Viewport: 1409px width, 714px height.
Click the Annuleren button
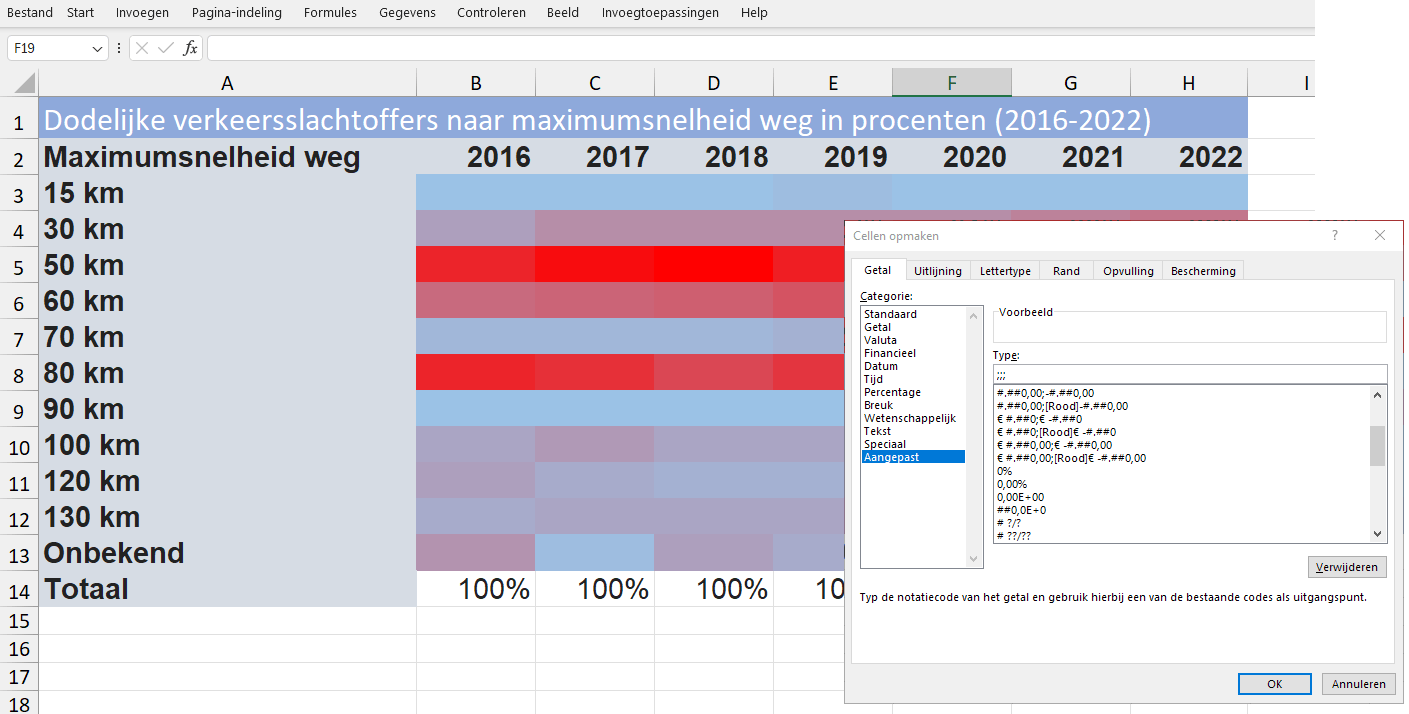[1359, 684]
